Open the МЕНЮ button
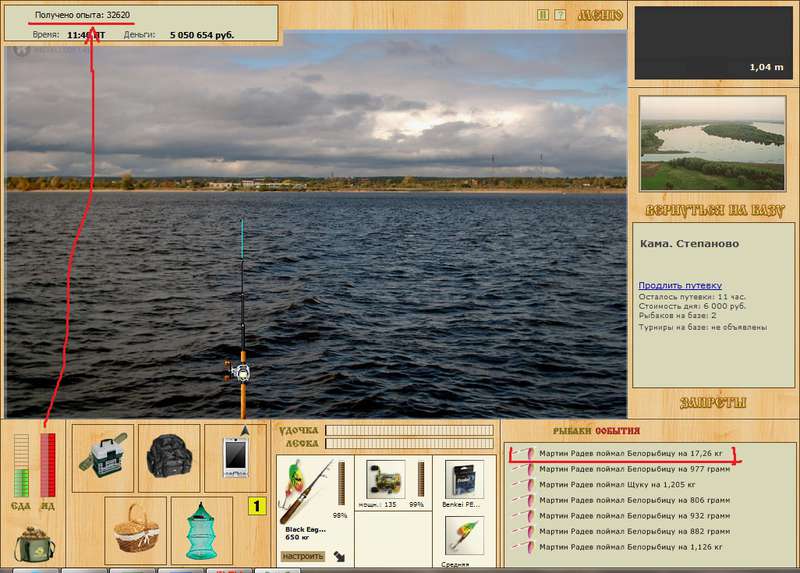 coord(601,15)
